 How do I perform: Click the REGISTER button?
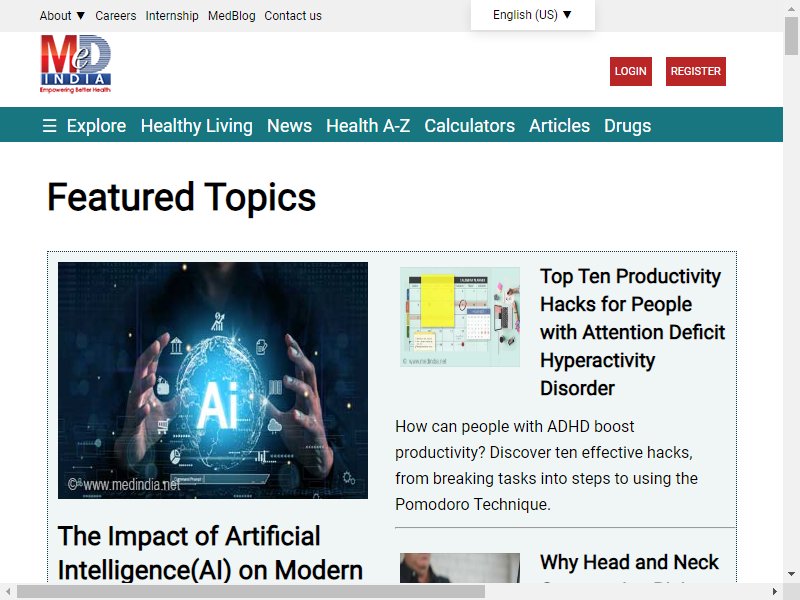[x=695, y=71]
